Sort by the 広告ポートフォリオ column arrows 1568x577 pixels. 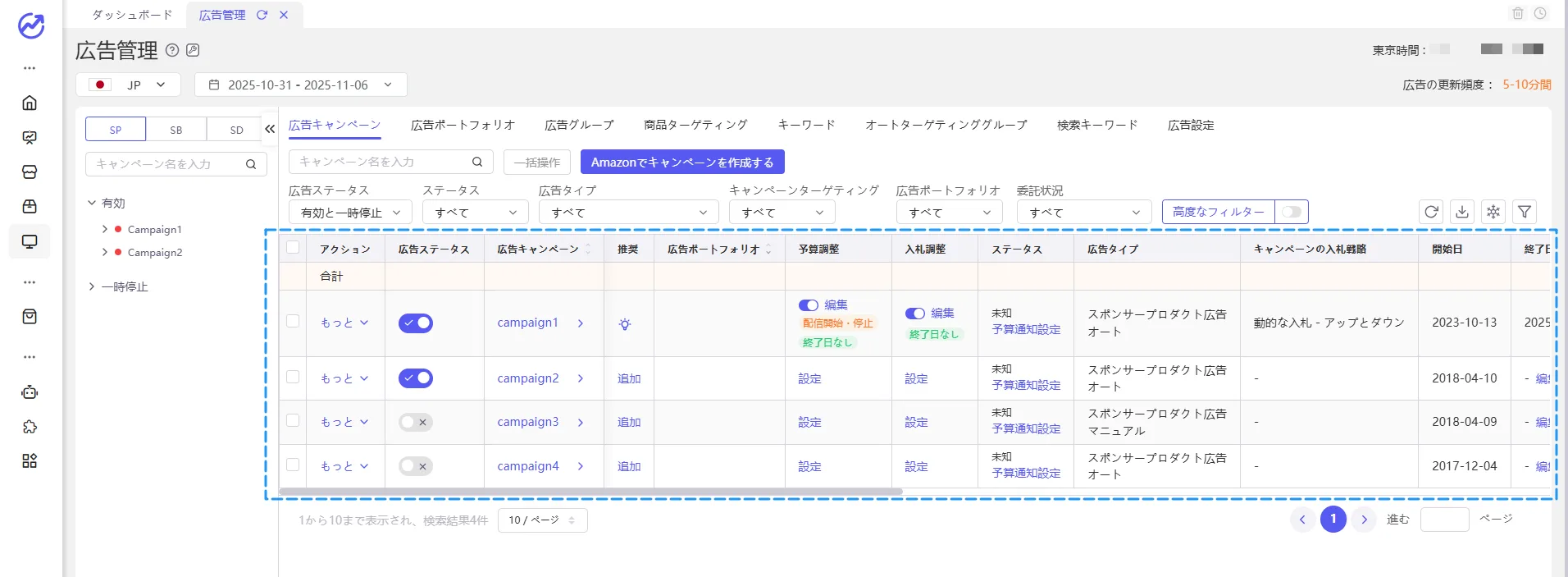768,249
